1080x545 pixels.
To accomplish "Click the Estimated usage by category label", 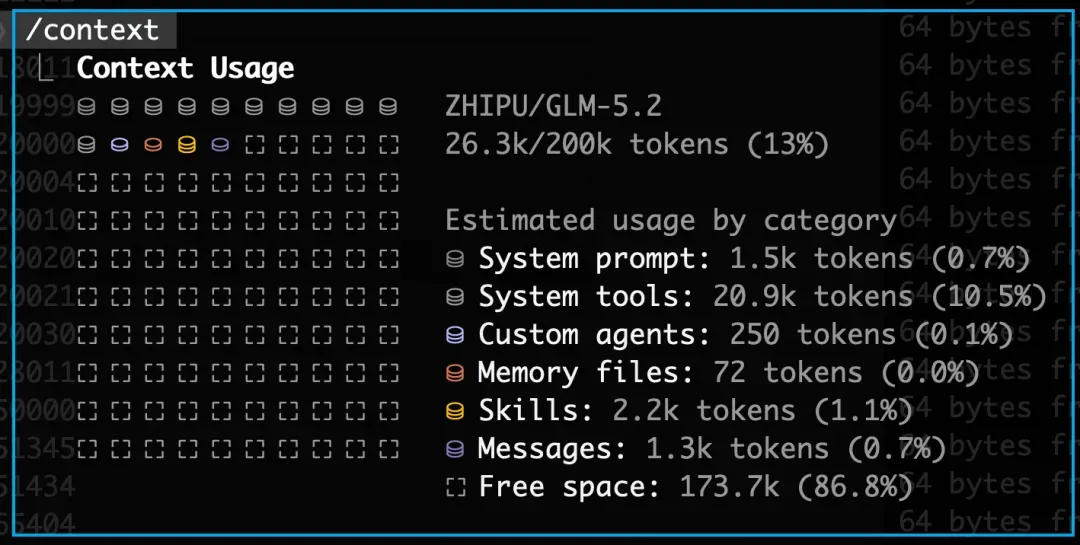I will [671, 220].
